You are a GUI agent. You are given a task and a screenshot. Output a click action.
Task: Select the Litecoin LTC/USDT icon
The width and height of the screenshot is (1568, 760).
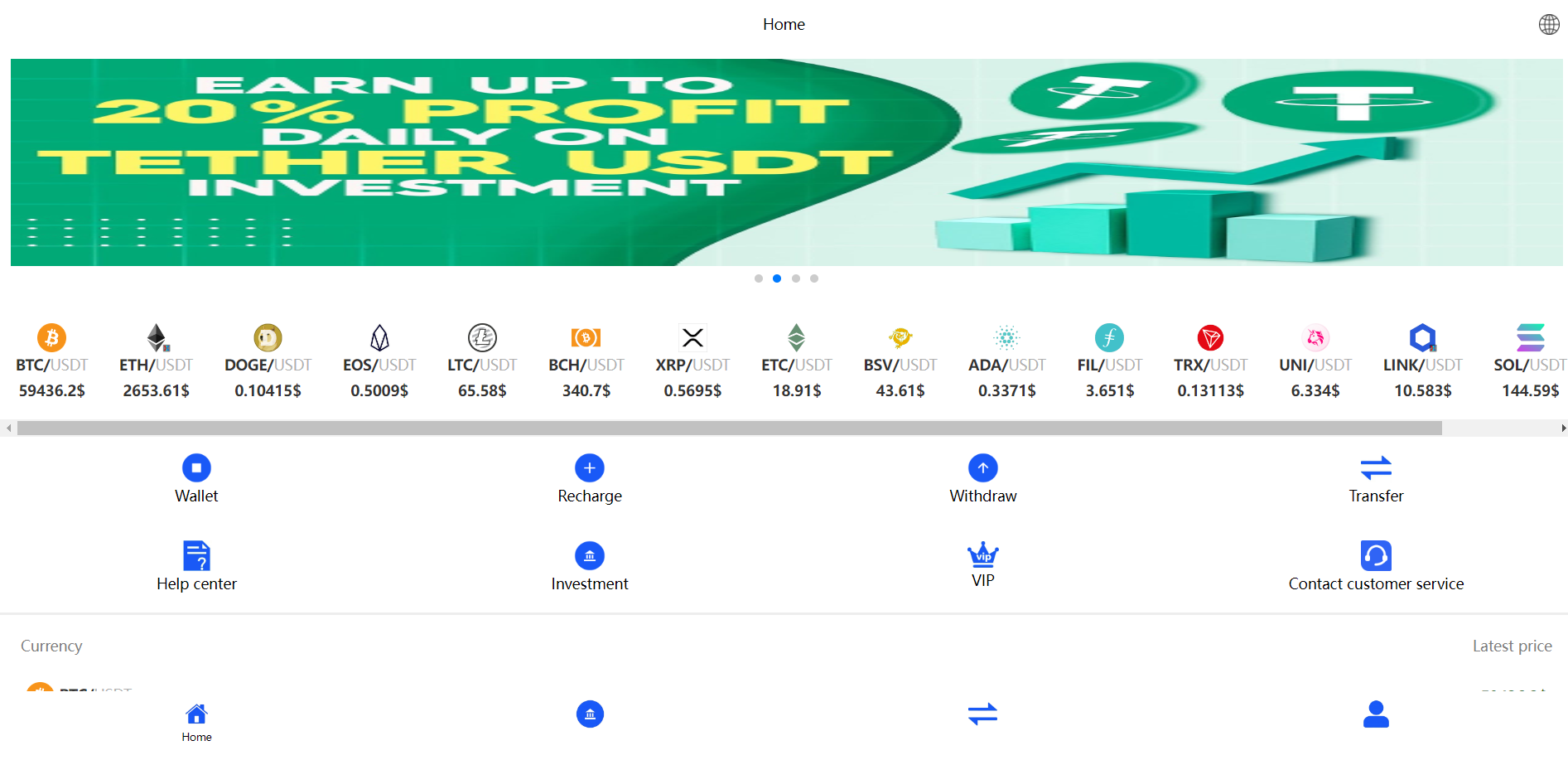point(482,337)
